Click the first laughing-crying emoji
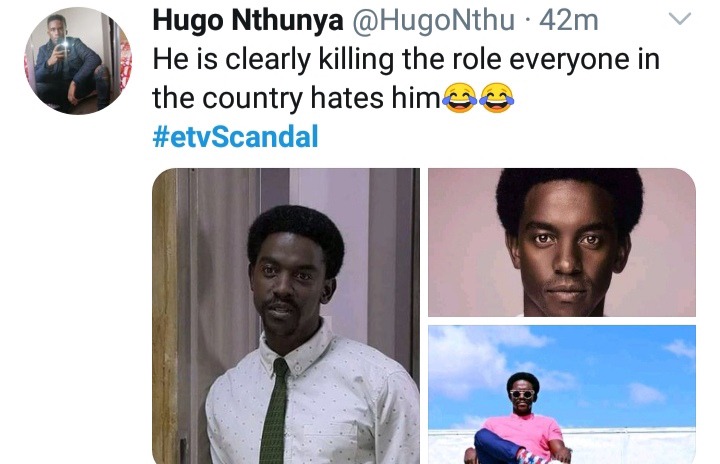This screenshot has width=720, height=464. [459, 98]
